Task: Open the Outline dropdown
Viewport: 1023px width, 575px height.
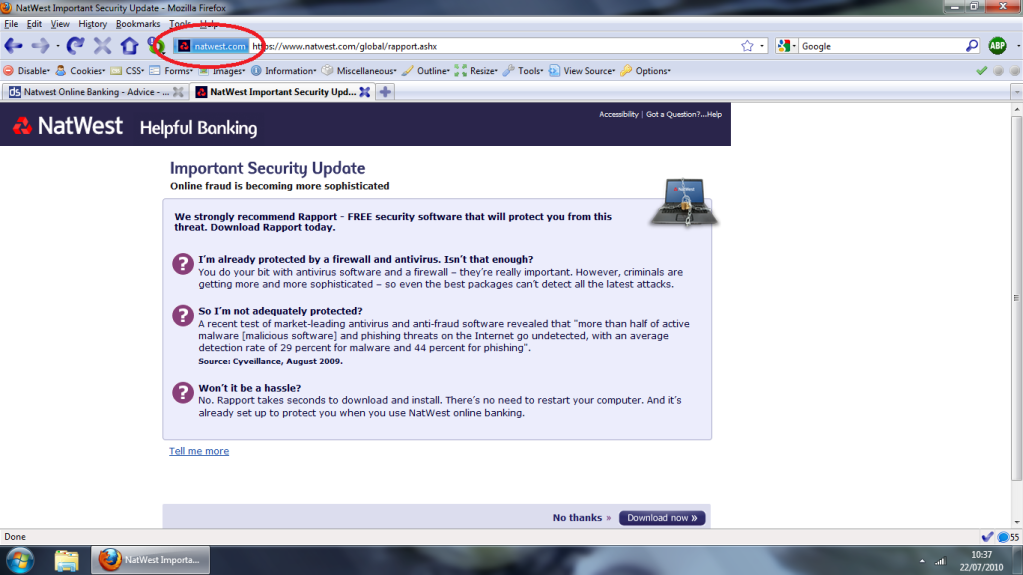Action: 426,70
